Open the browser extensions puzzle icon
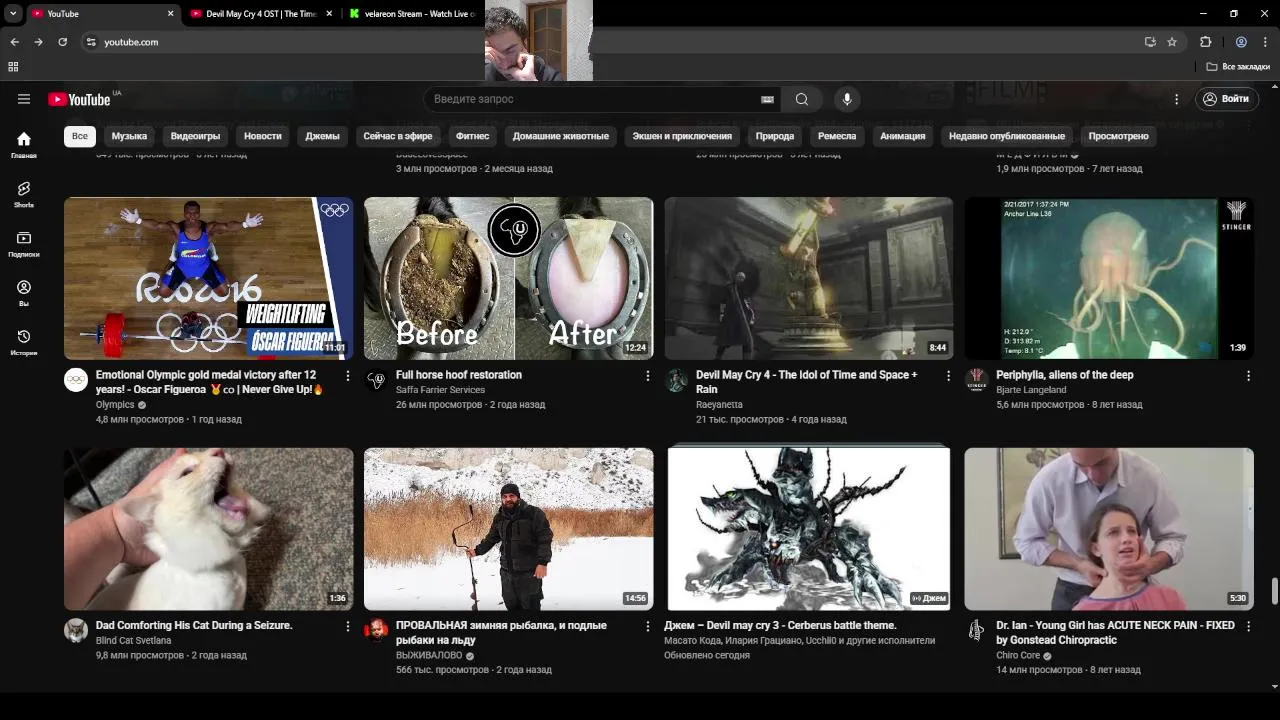This screenshot has width=1280, height=720. (1205, 42)
